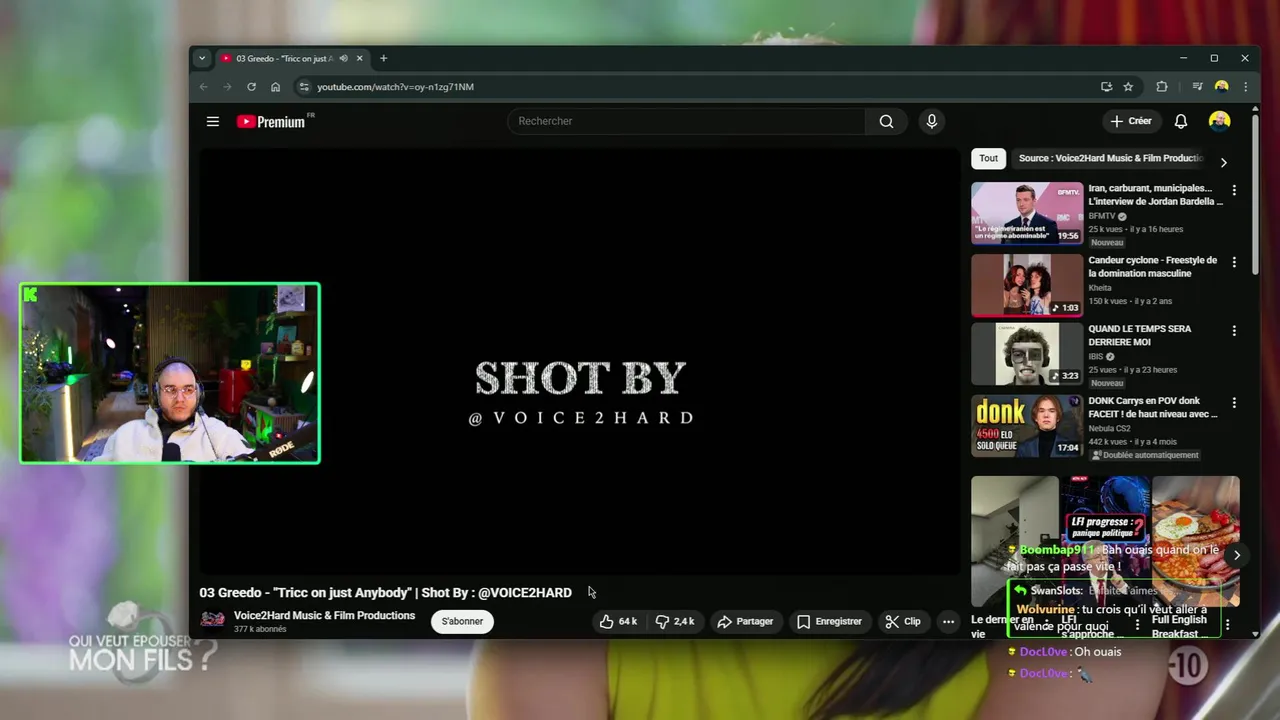Start voice search with microphone icon
The height and width of the screenshot is (720, 1280).
point(932,121)
